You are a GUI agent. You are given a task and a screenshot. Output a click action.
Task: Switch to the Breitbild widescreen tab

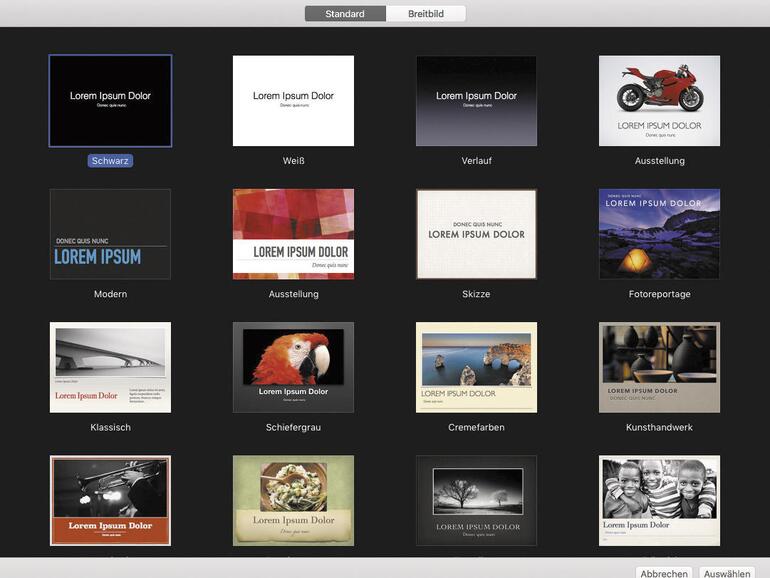point(426,14)
